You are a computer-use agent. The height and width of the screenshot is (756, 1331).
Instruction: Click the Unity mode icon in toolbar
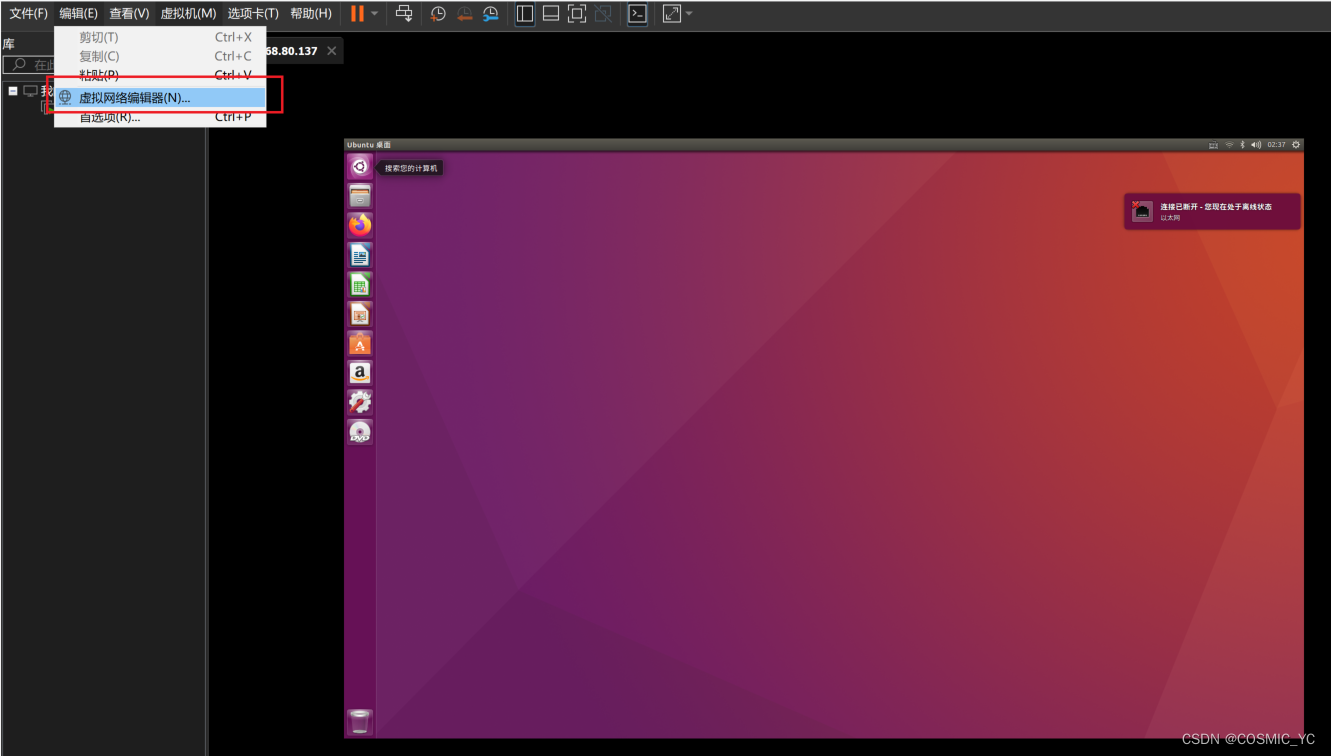[x=603, y=14]
